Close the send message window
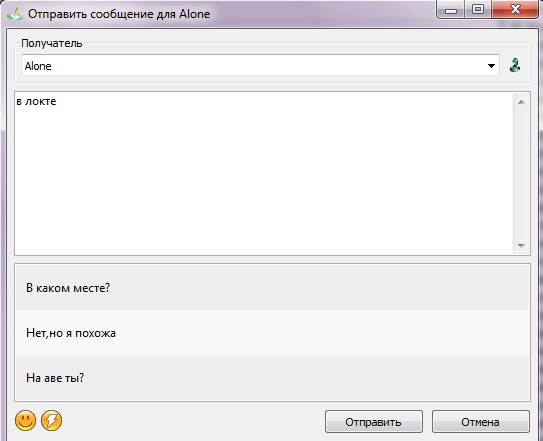 tap(515, 9)
